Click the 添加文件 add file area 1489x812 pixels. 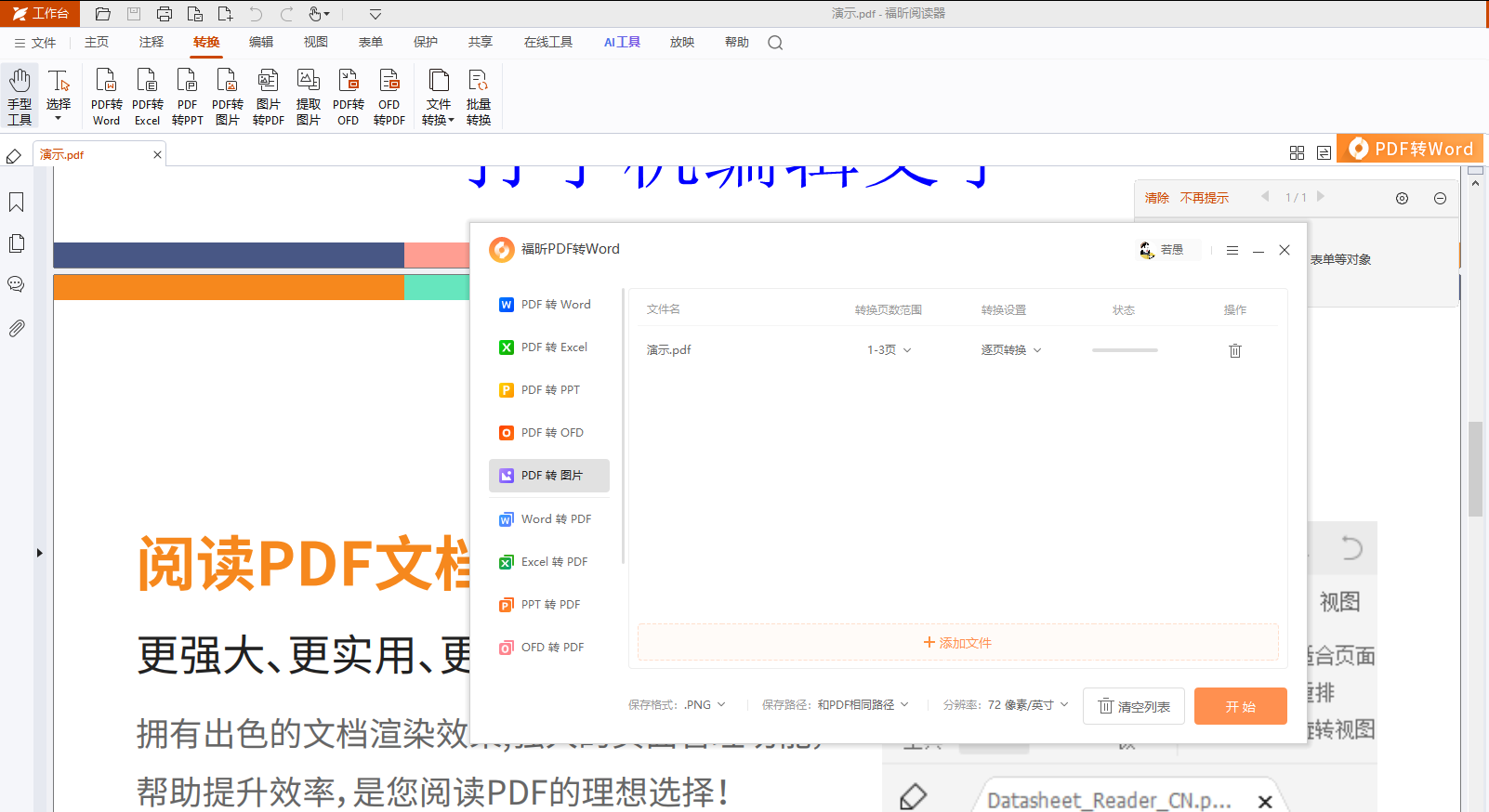point(957,643)
